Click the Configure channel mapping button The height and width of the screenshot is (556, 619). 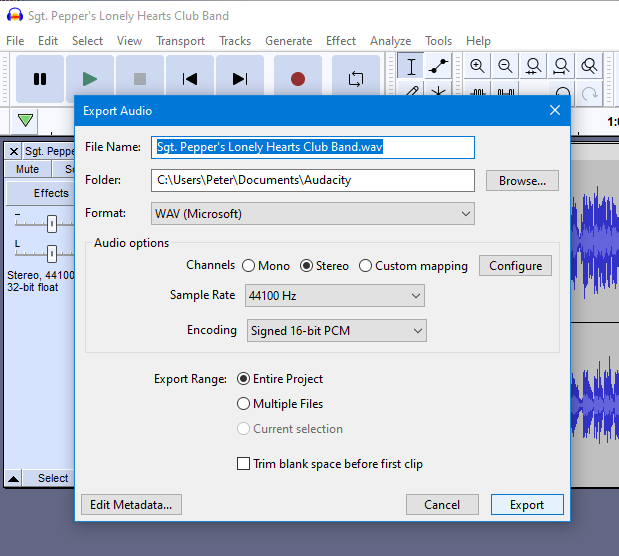[515, 266]
